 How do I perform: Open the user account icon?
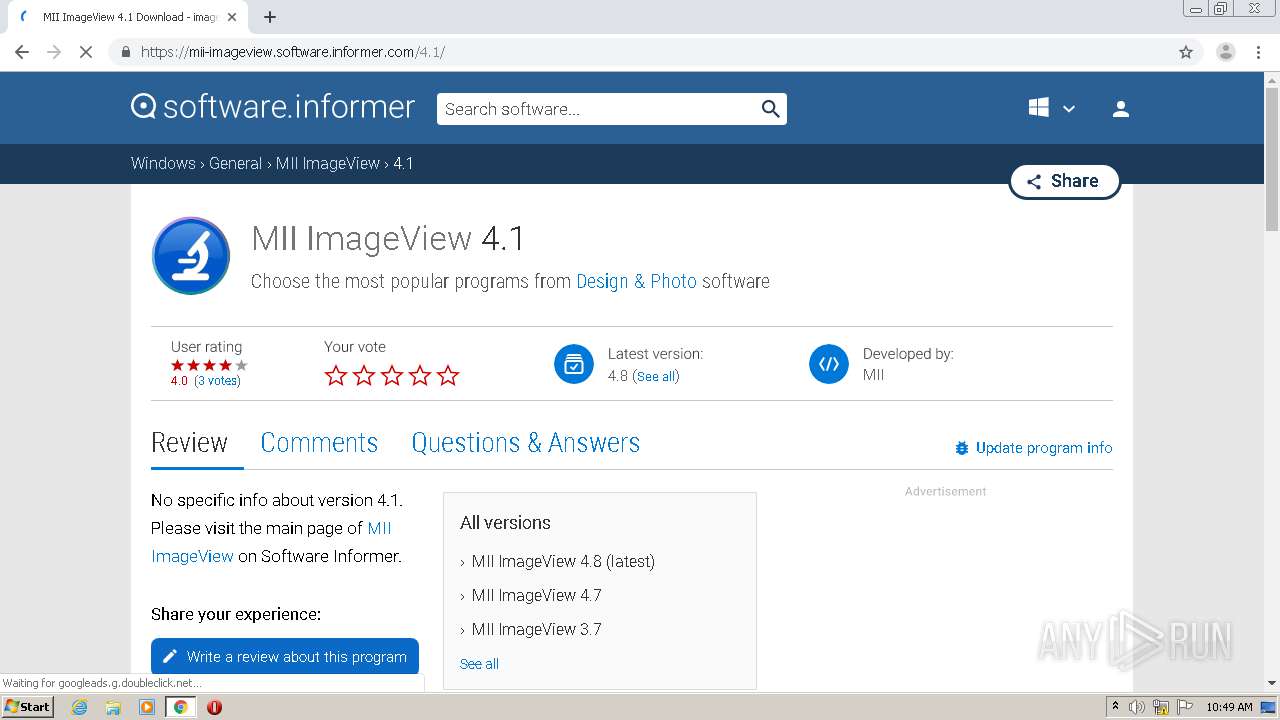click(1121, 109)
